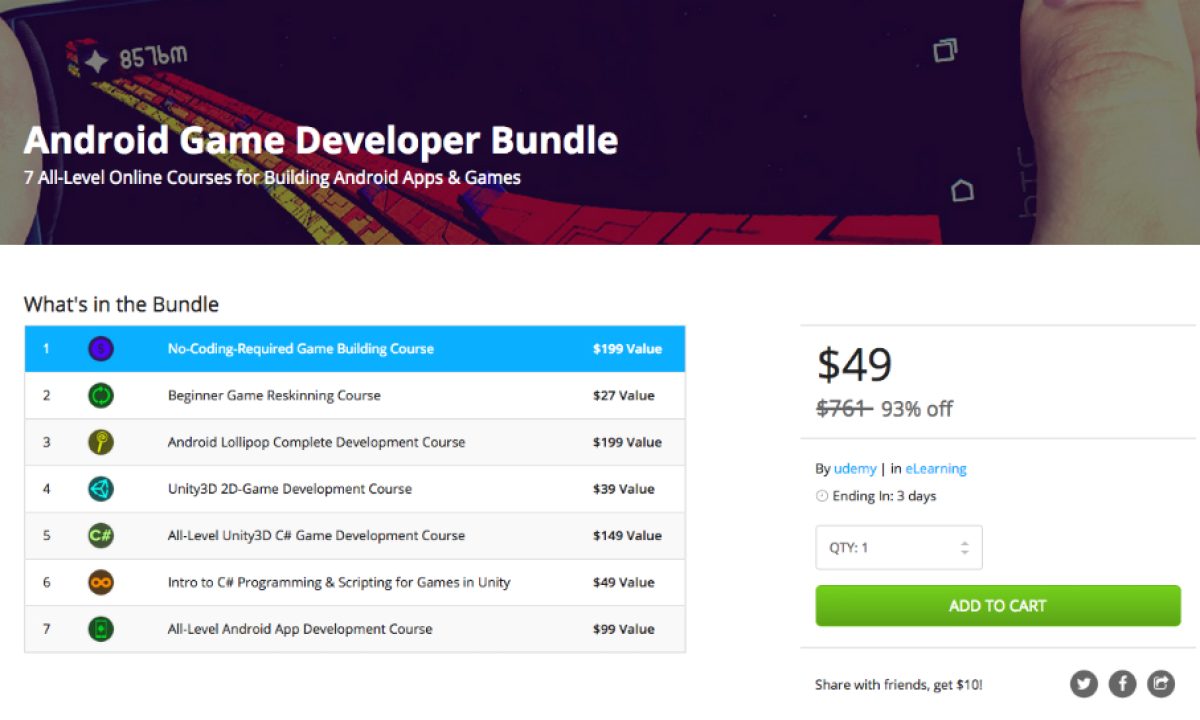
Task: Click the generic share arrow icon
Action: [1160, 684]
